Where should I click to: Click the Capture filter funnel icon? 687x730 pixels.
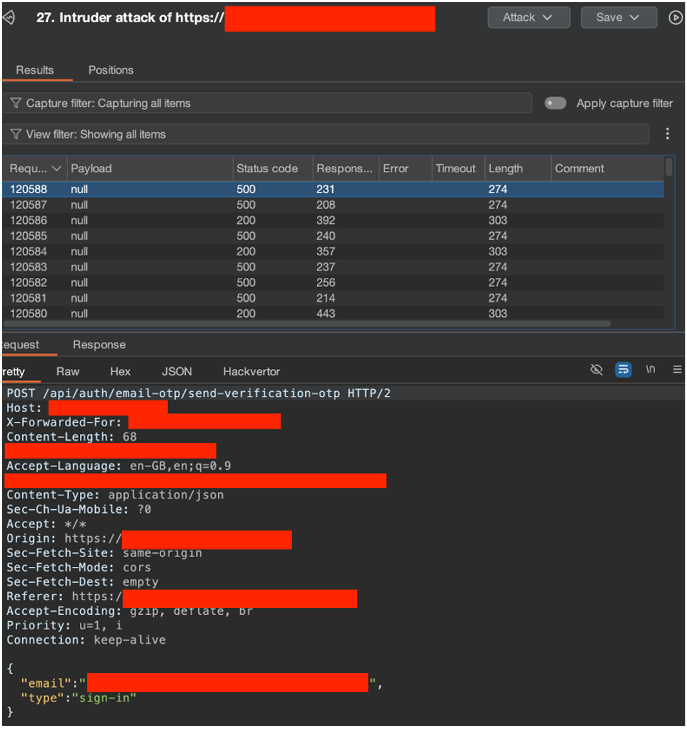16,103
